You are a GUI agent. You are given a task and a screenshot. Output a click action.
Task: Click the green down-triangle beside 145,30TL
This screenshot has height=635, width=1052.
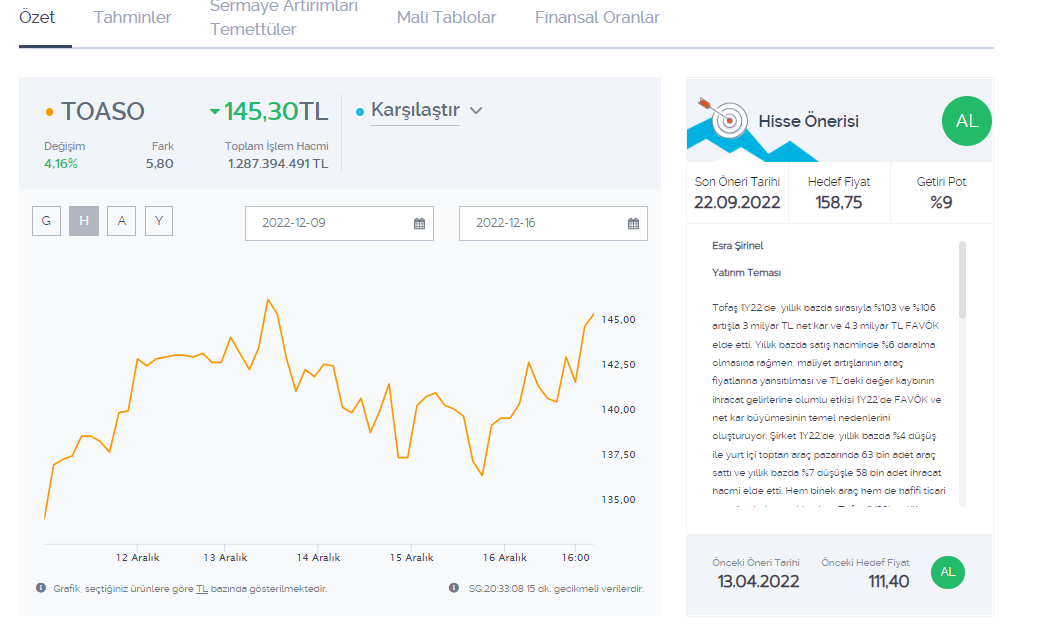(x=215, y=111)
